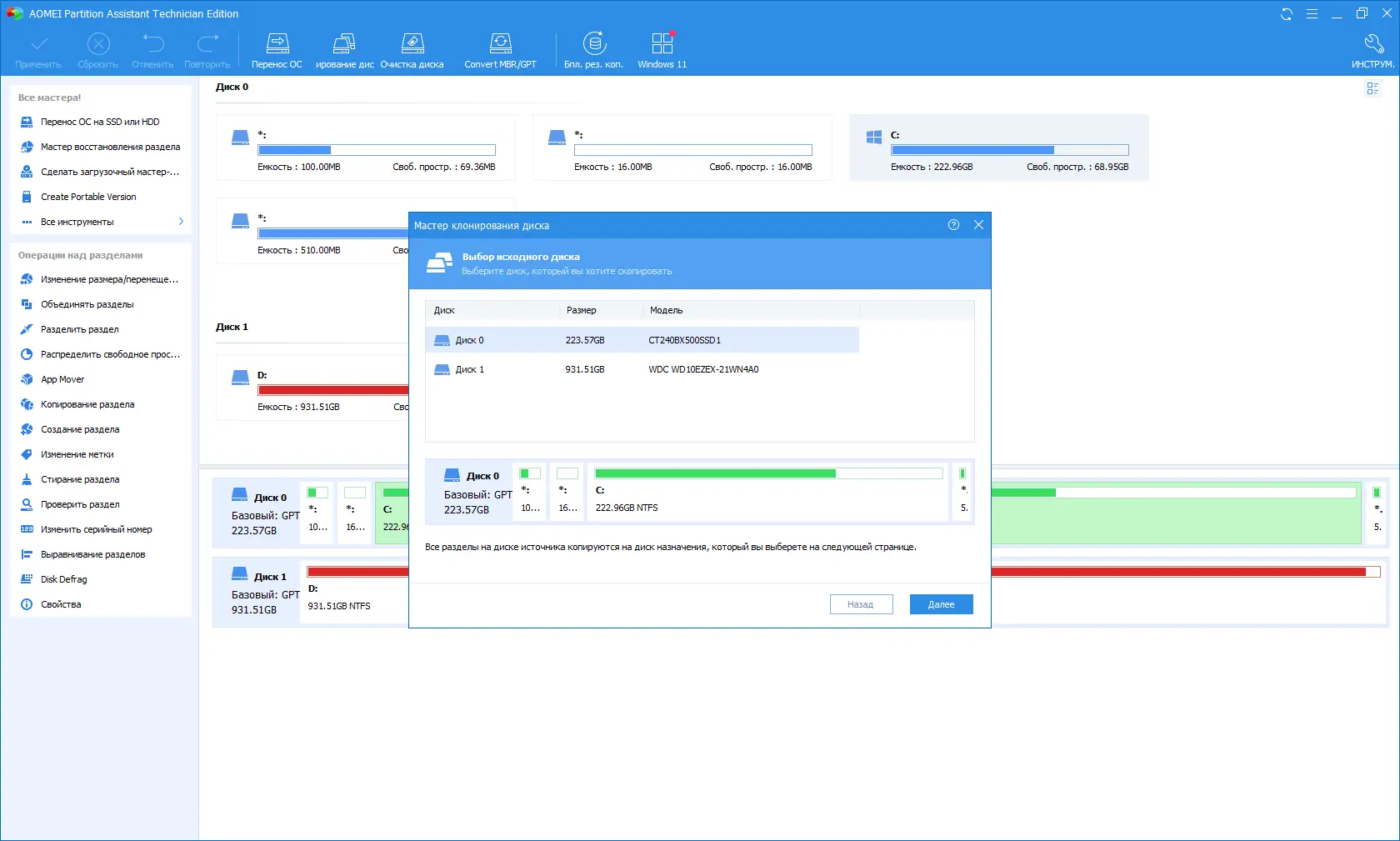
Task: Select the 100.00MB partition card
Action: pos(366,148)
